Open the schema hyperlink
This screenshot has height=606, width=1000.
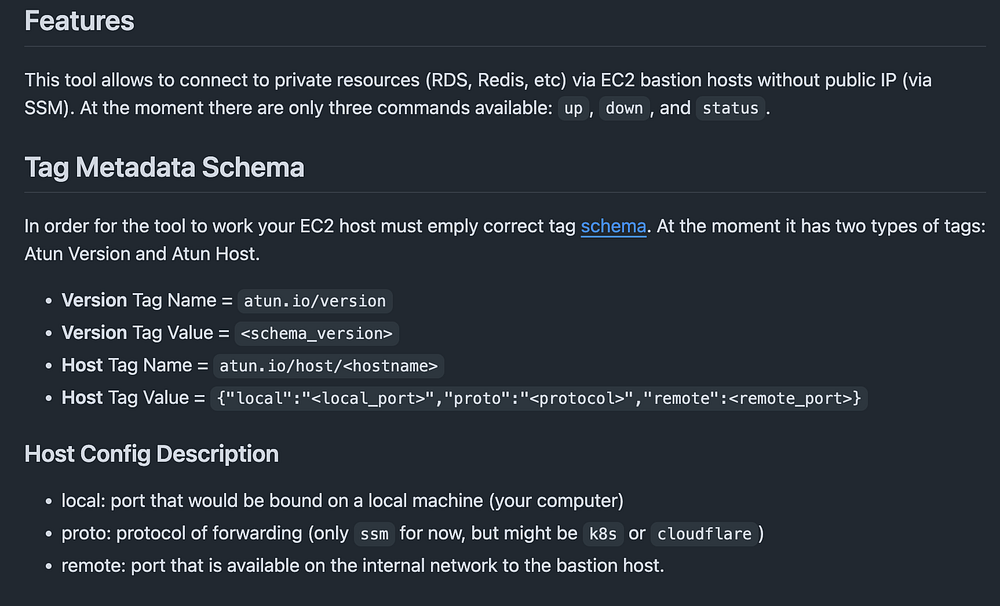pos(613,226)
